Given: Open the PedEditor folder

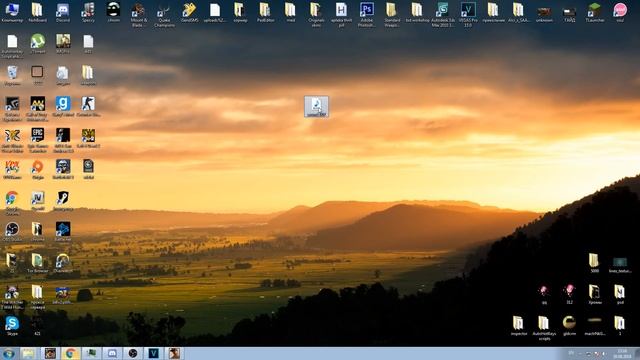Looking at the screenshot, I should [265, 12].
